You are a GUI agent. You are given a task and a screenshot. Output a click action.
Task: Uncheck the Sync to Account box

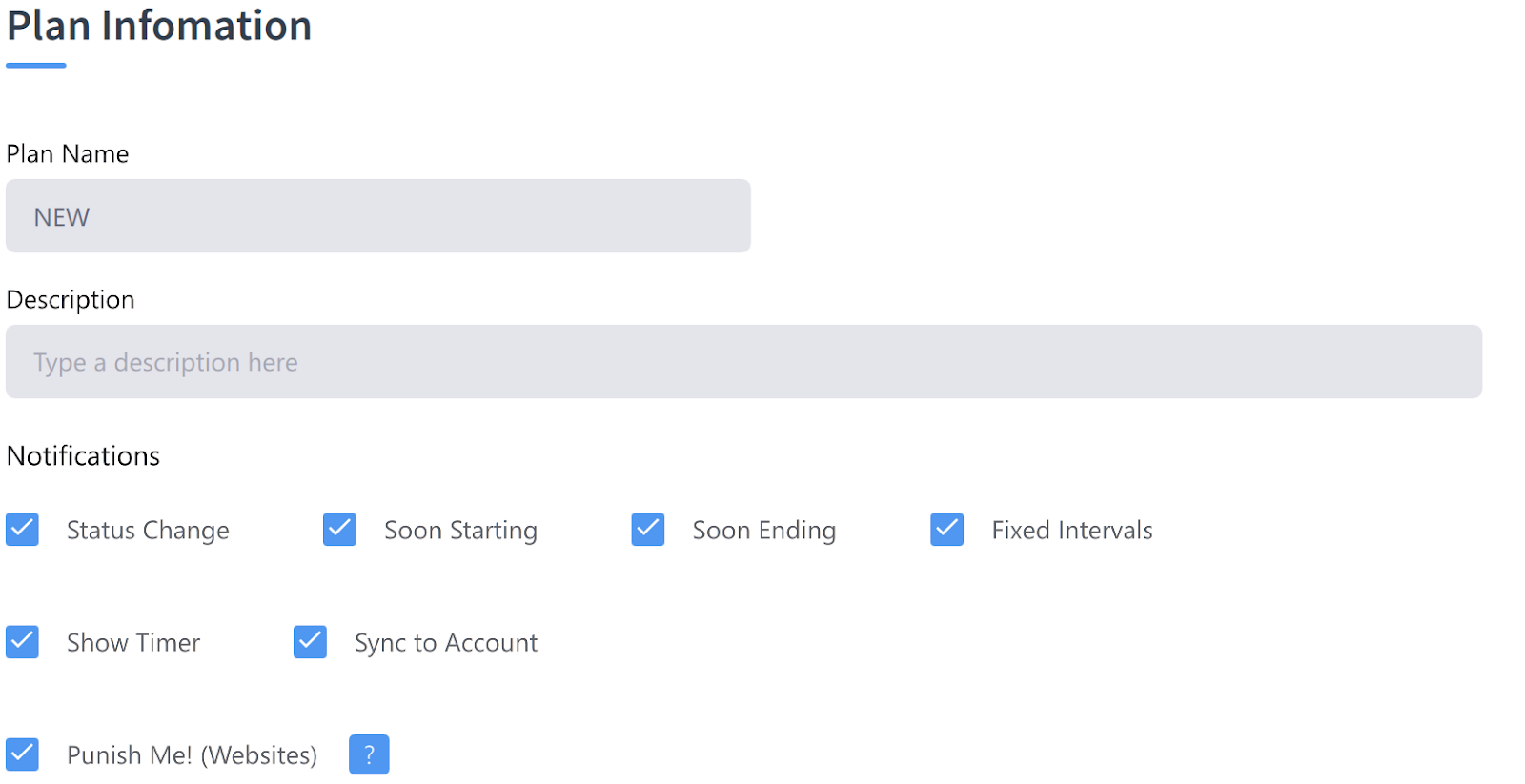(x=310, y=641)
